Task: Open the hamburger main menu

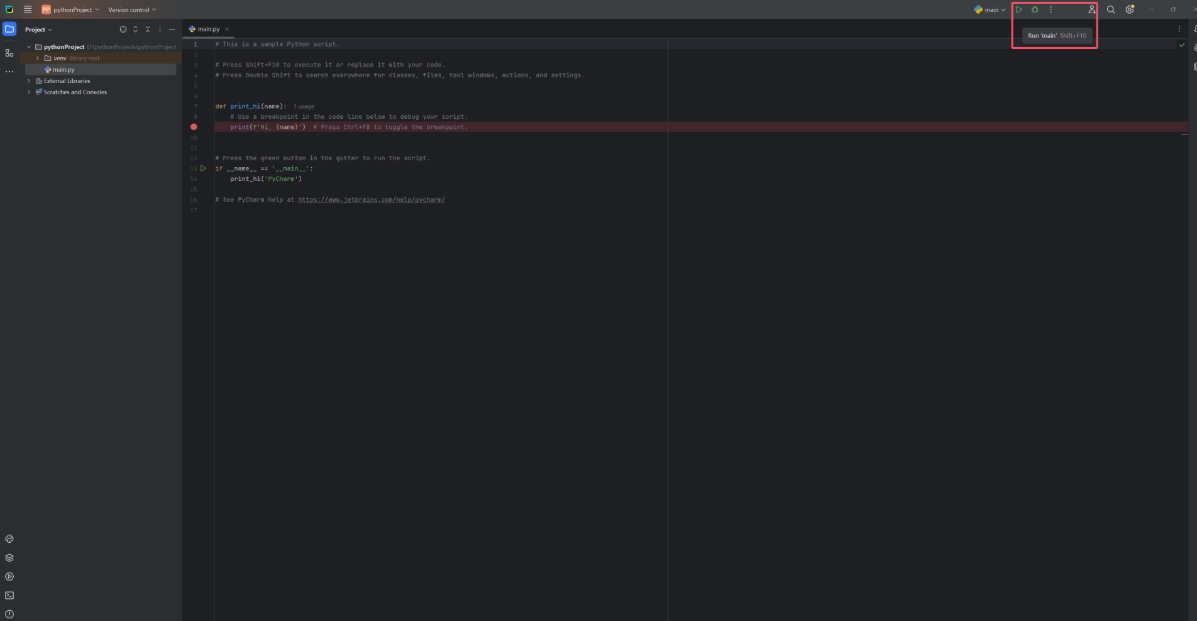Action: tap(27, 10)
